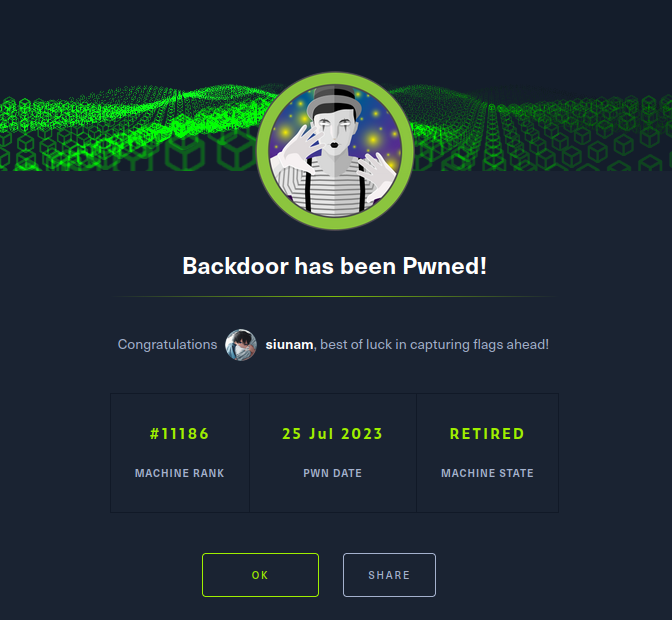This screenshot has width=672, height=620.
Task: Click the 25 Jul 2023 pwn date
Action: click(333, 434)
